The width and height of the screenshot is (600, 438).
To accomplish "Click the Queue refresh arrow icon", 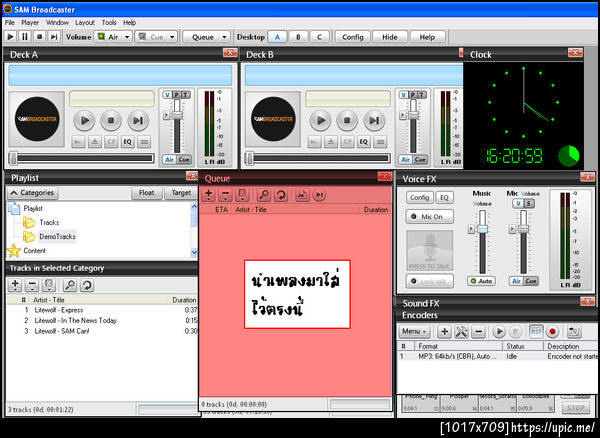I will pos(280,195).
